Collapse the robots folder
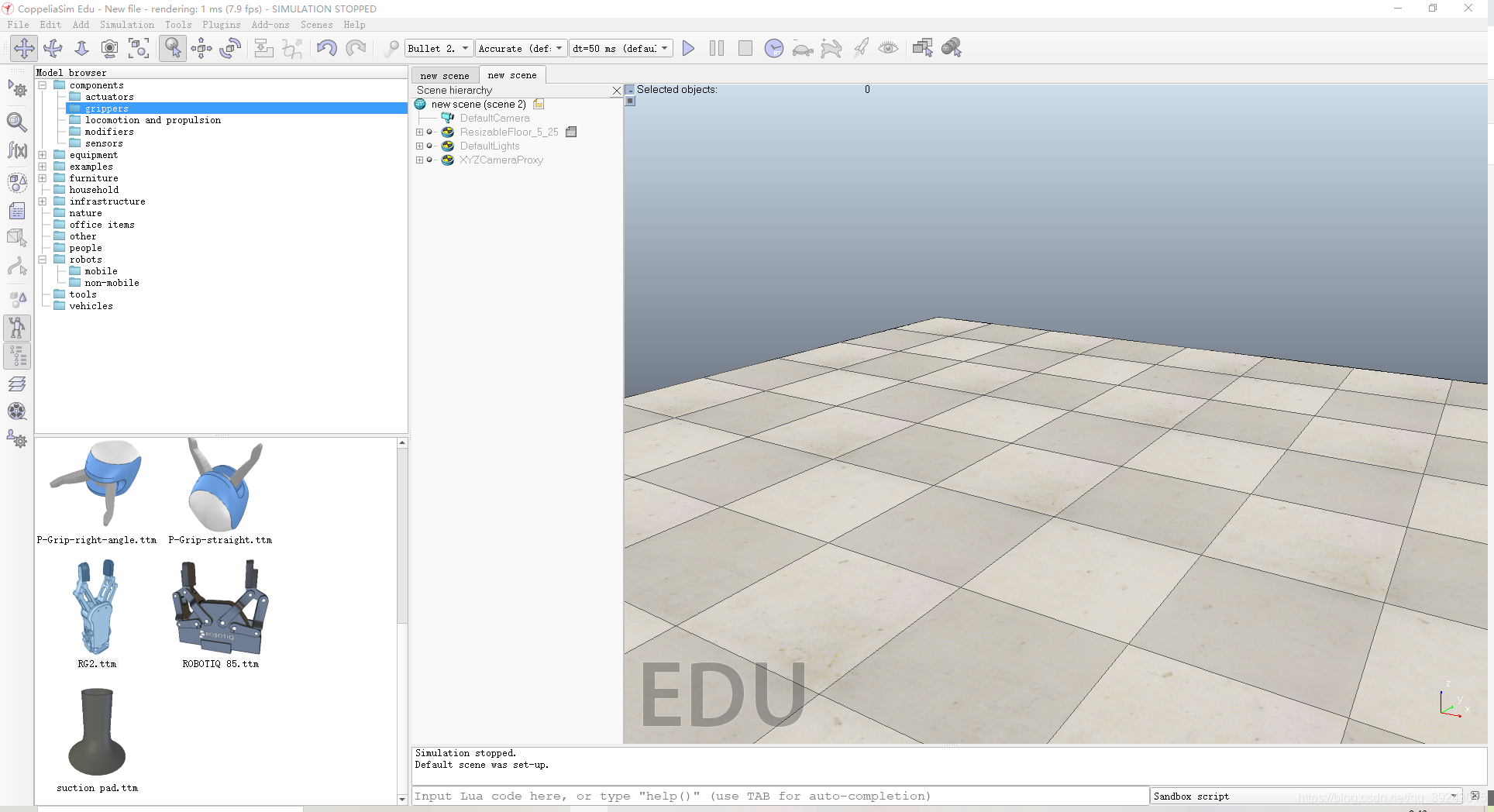 tap(43, 260)
